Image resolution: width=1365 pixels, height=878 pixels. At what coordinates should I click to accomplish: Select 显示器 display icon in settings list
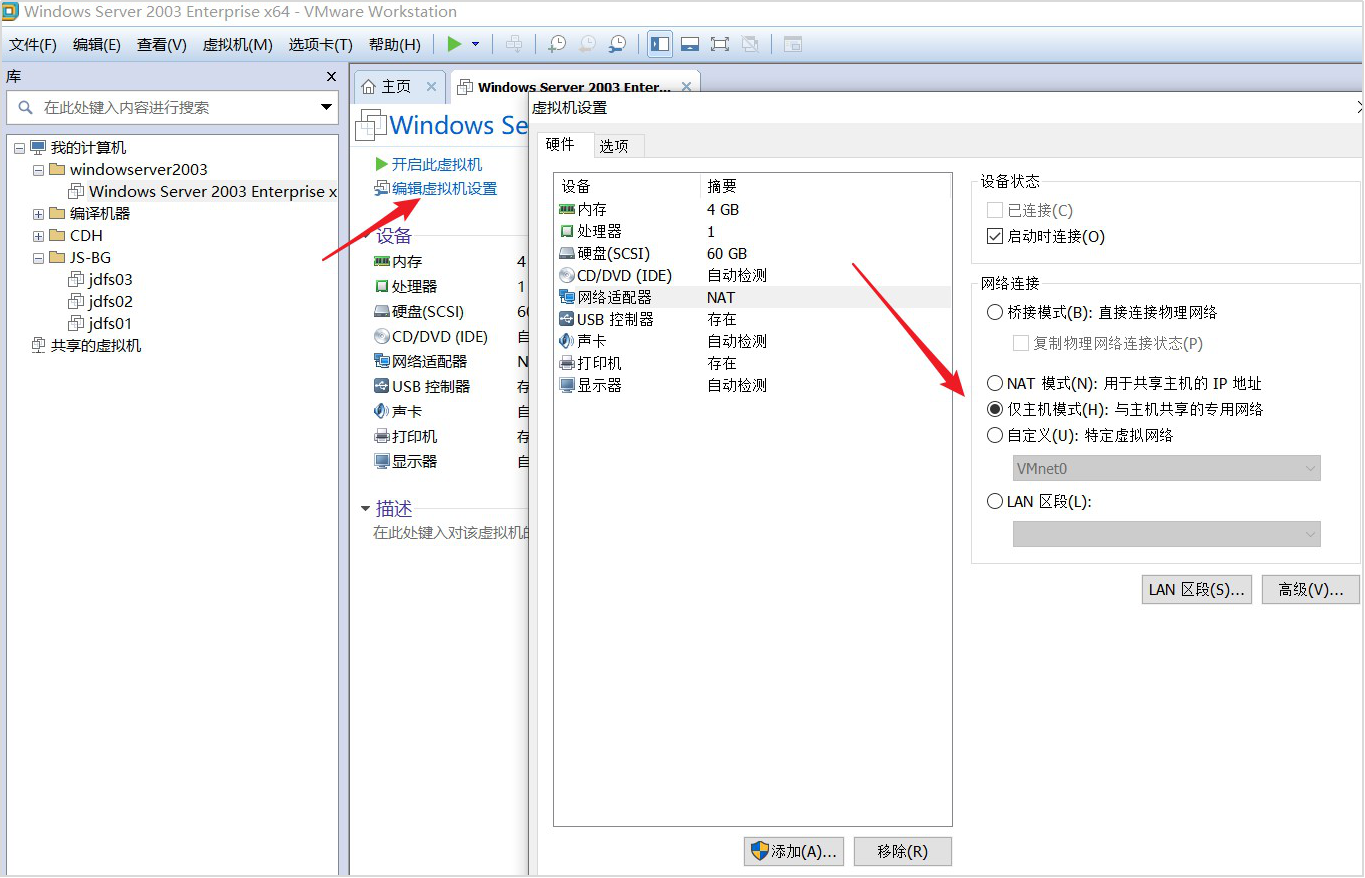click(x=567, y=385)
